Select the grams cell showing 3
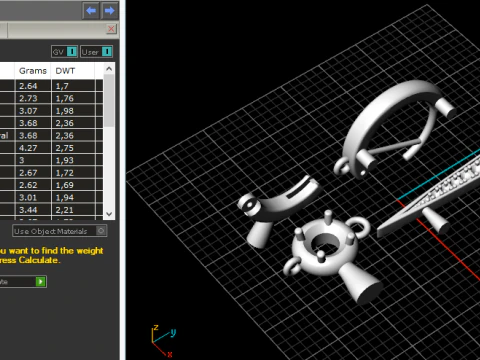The width and height of the screenshot is (480, 360). click(x=33, y=160)
